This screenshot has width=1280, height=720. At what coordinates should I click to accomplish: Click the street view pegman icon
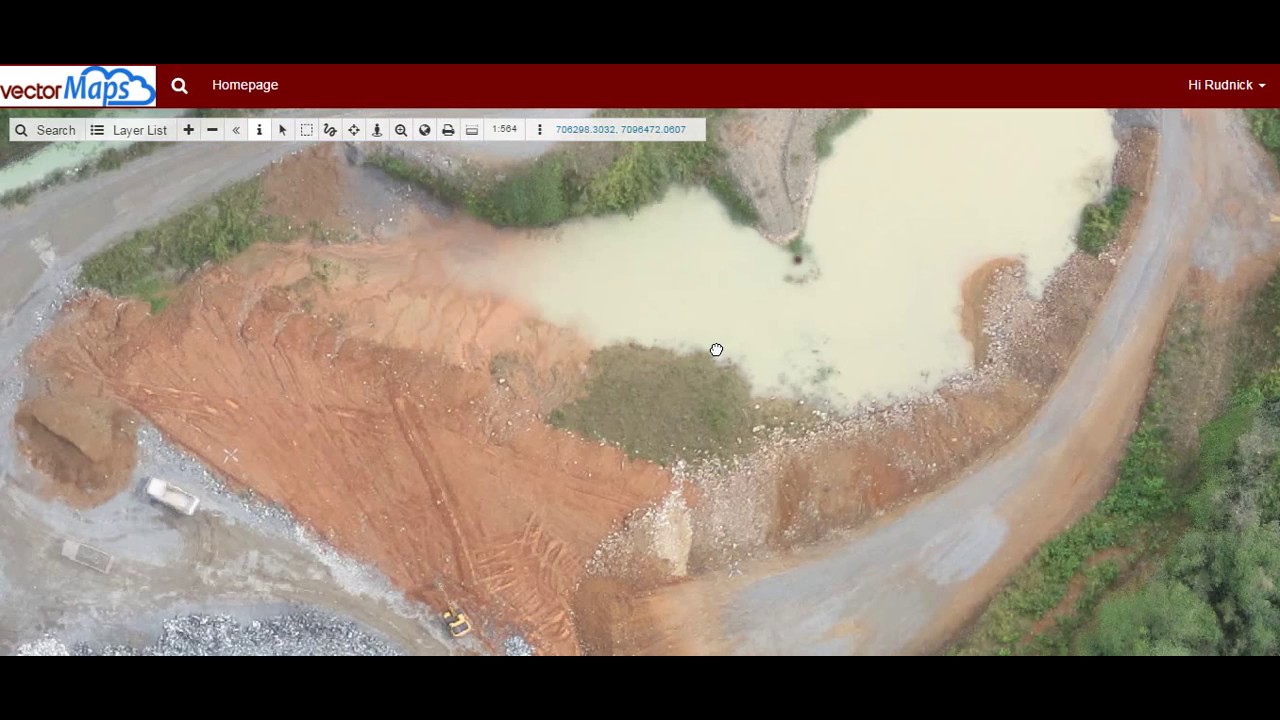(377, 130)
